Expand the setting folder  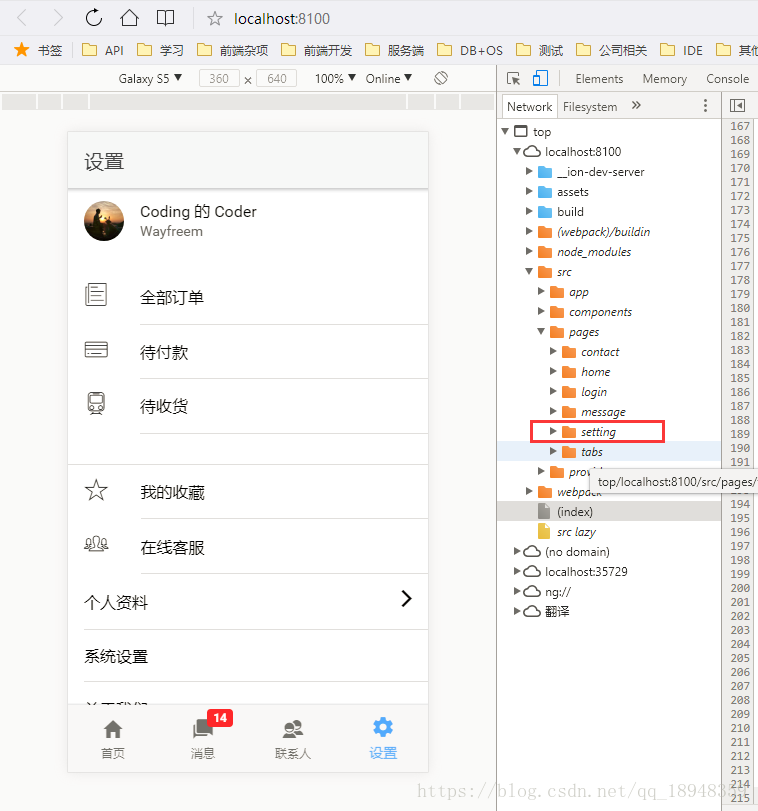[x=553, y=431]
